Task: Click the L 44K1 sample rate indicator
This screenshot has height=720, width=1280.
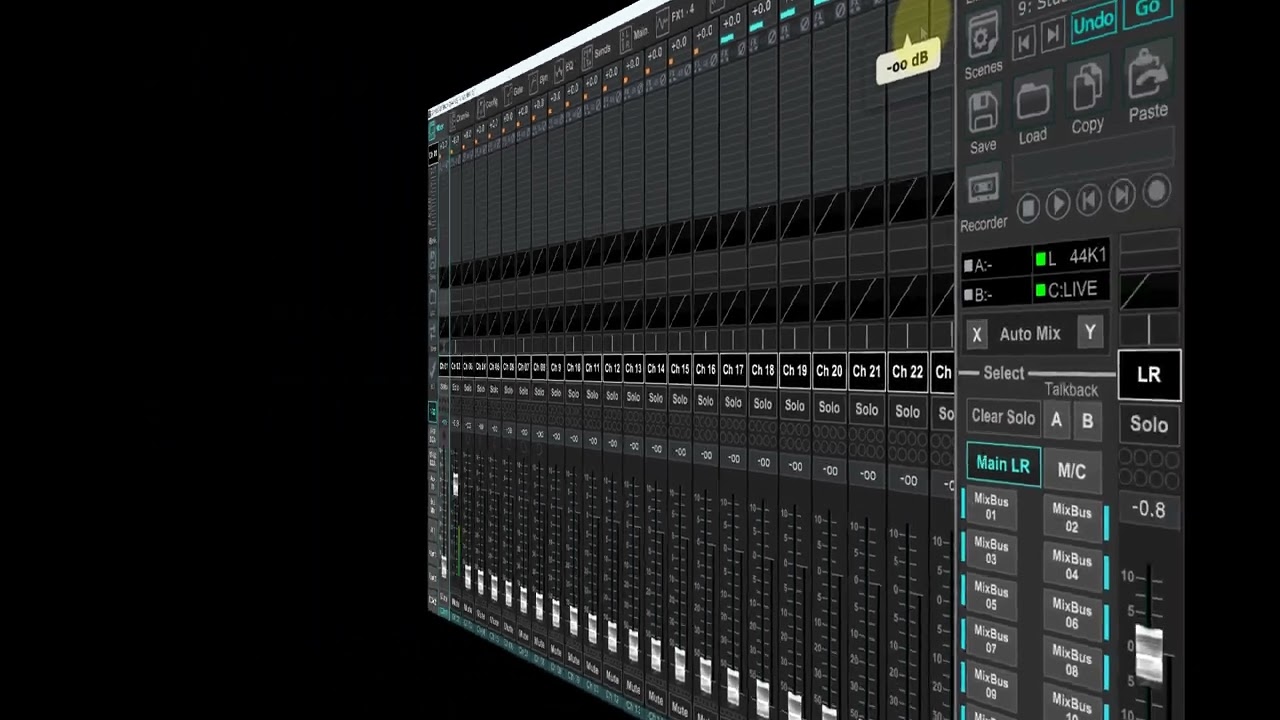Action: coord(1071,258)
